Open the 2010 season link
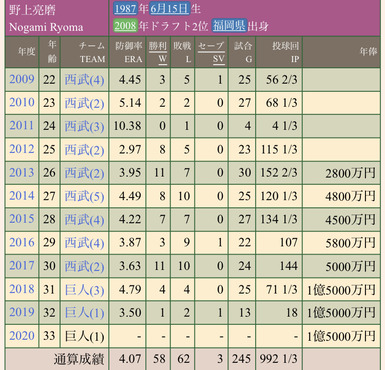385x370 pixels. click(22, 103)
